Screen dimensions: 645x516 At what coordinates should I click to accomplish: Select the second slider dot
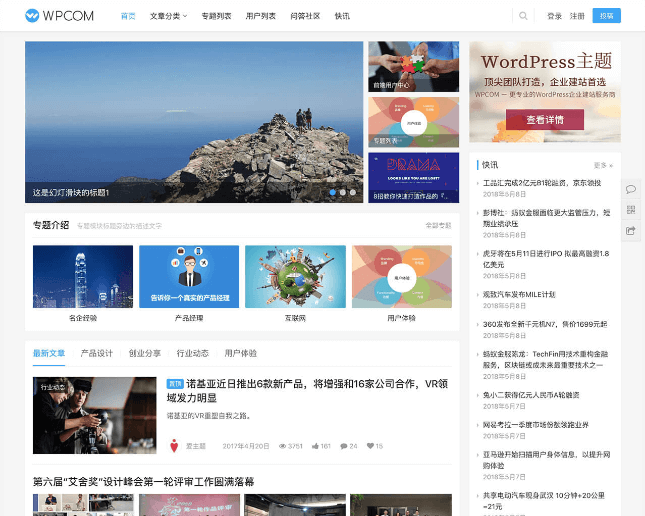pyautogui.click(x=343, y=192)
